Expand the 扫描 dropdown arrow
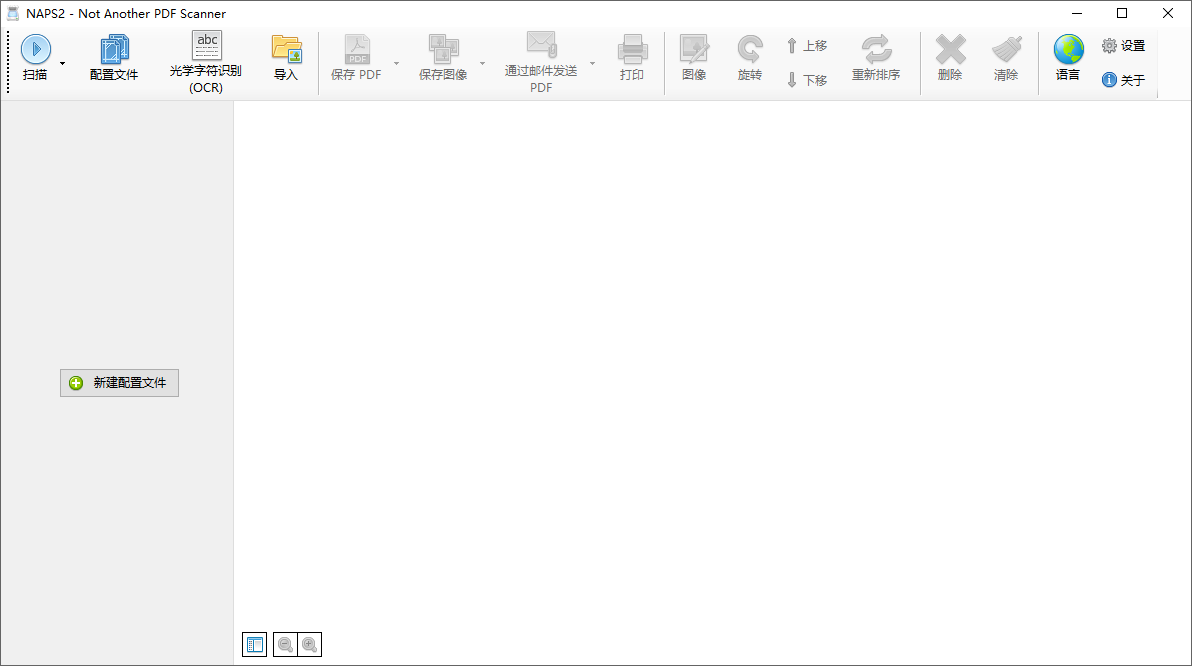This screenshot has height=666, width=1192. click(62, 63)
